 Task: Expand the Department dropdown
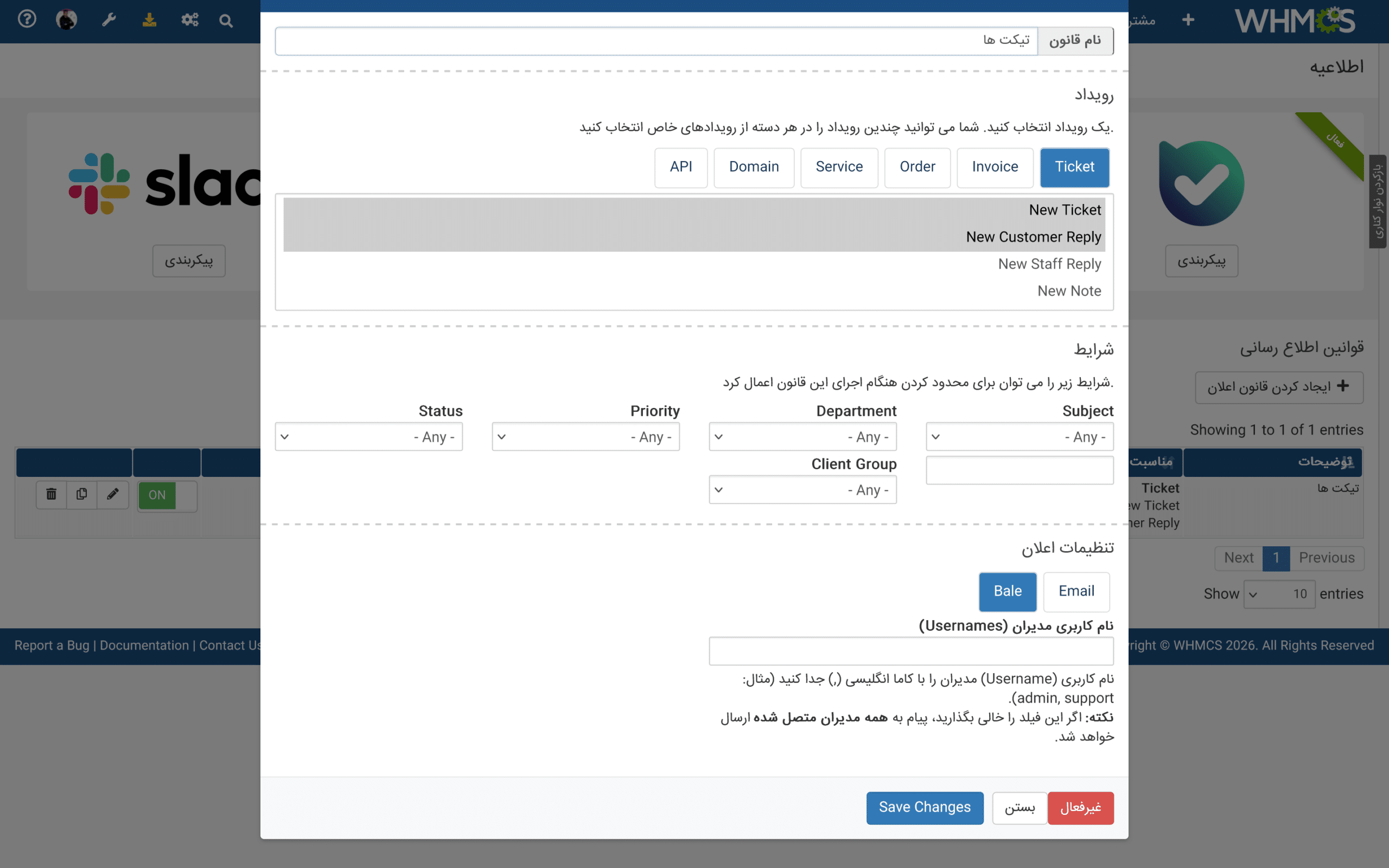802,437
